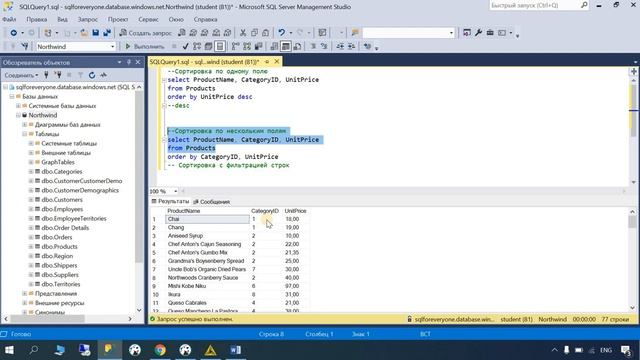This screenshot has height=360, width=640.
Task: Select the dbo.Customers tree item
Action: (62, 200)
